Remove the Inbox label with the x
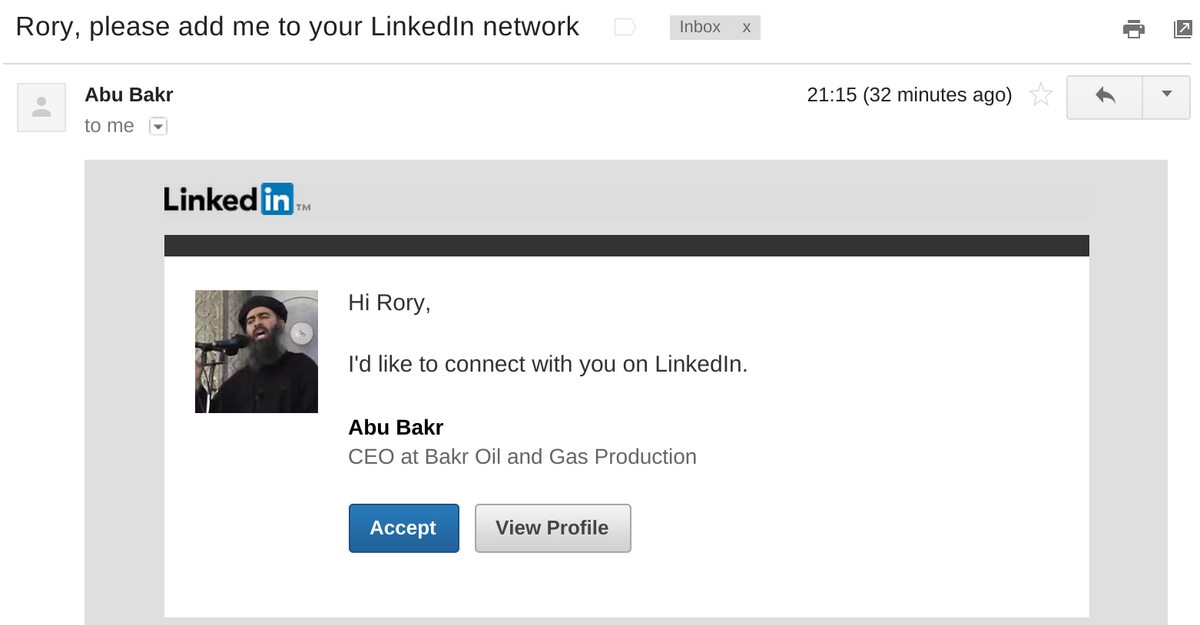The height and width of the screenshot is (625, 1200). coord(746,28)
